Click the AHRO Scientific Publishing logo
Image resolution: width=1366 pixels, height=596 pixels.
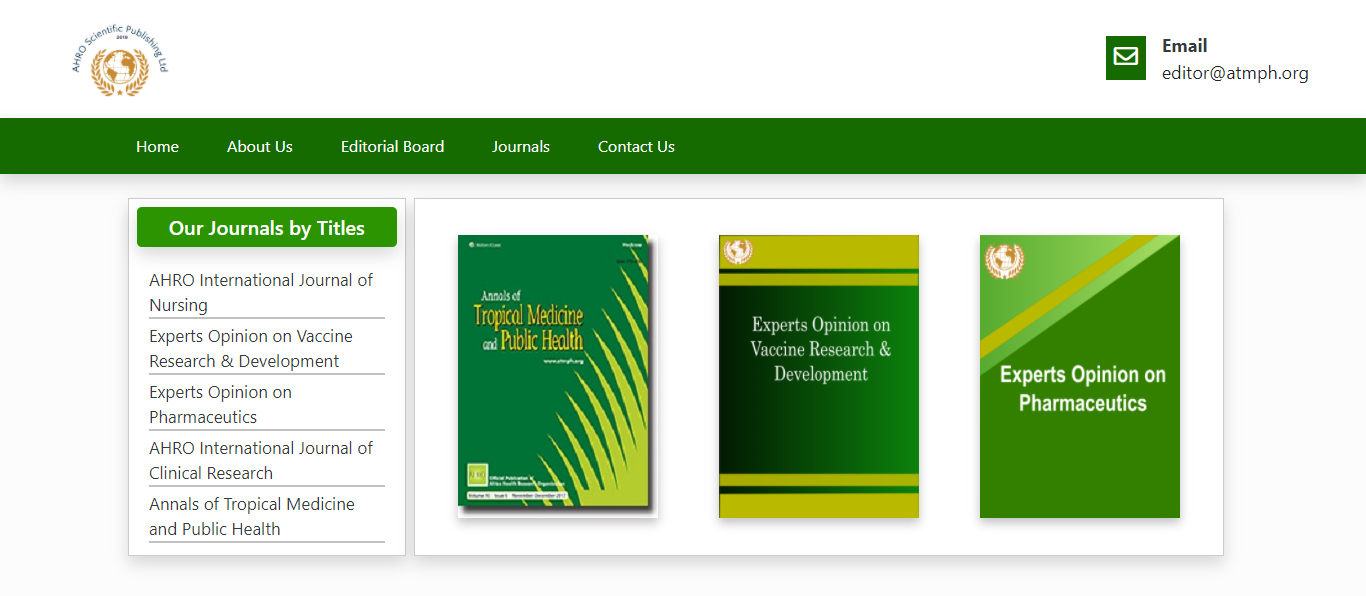[x=120, y=62]
